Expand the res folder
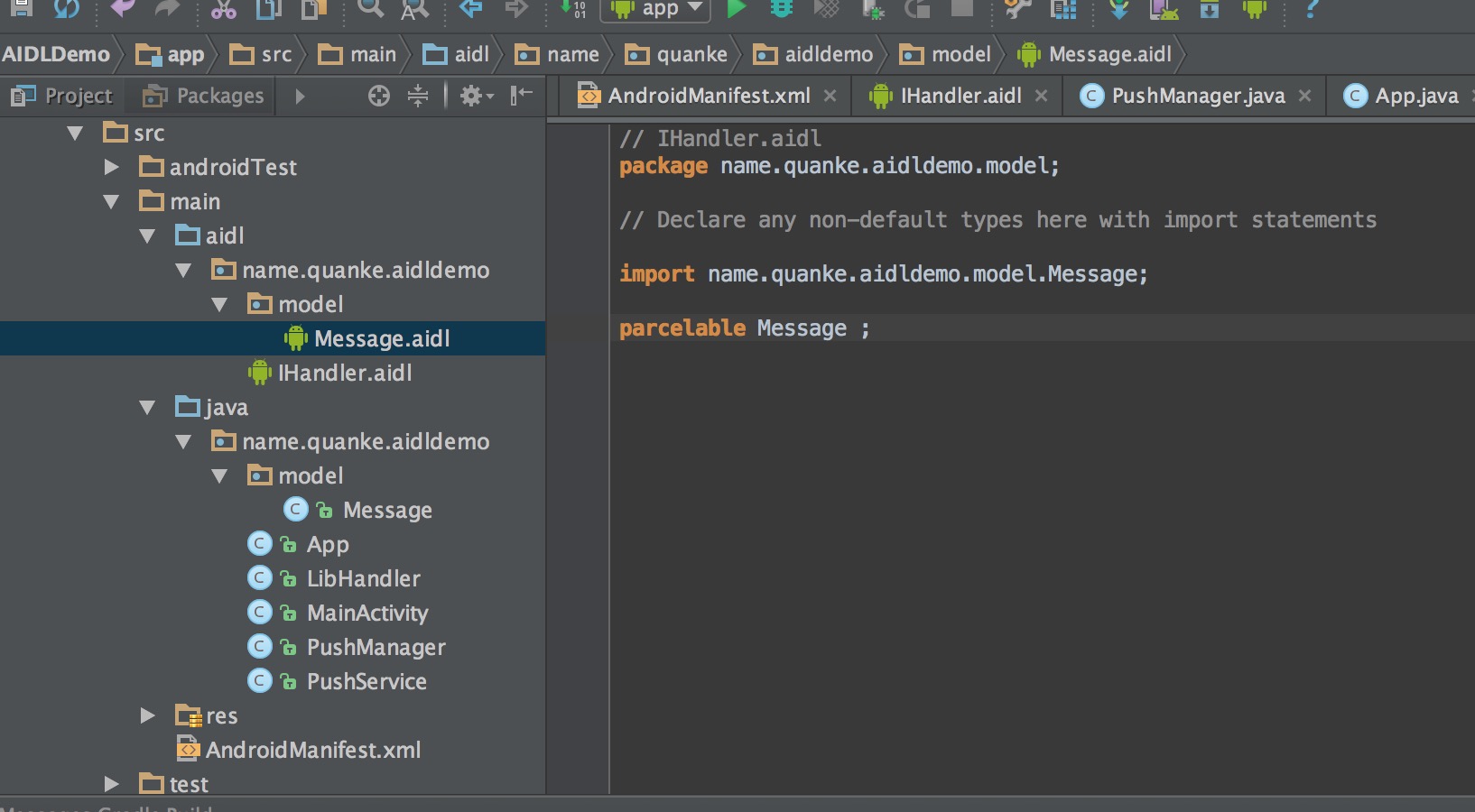The image size is (1475, 812). tap(148, 715)
